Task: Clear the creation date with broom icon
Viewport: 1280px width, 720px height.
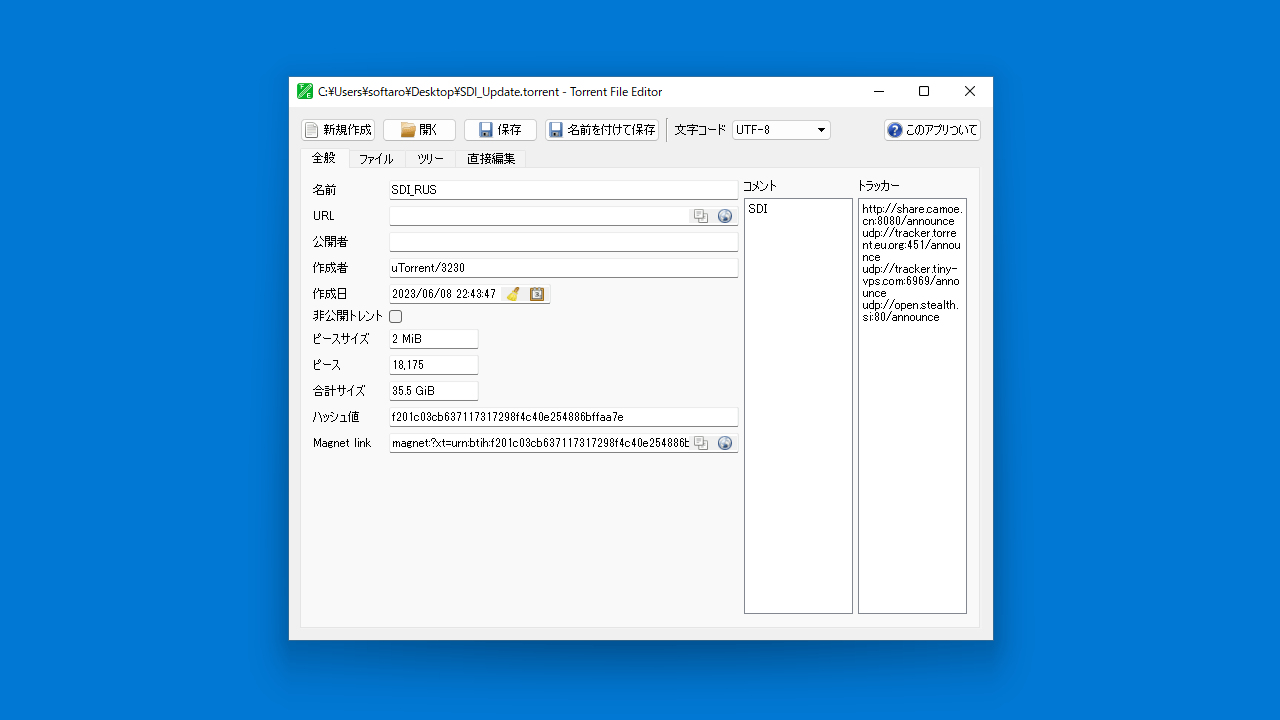Action: 513,294
